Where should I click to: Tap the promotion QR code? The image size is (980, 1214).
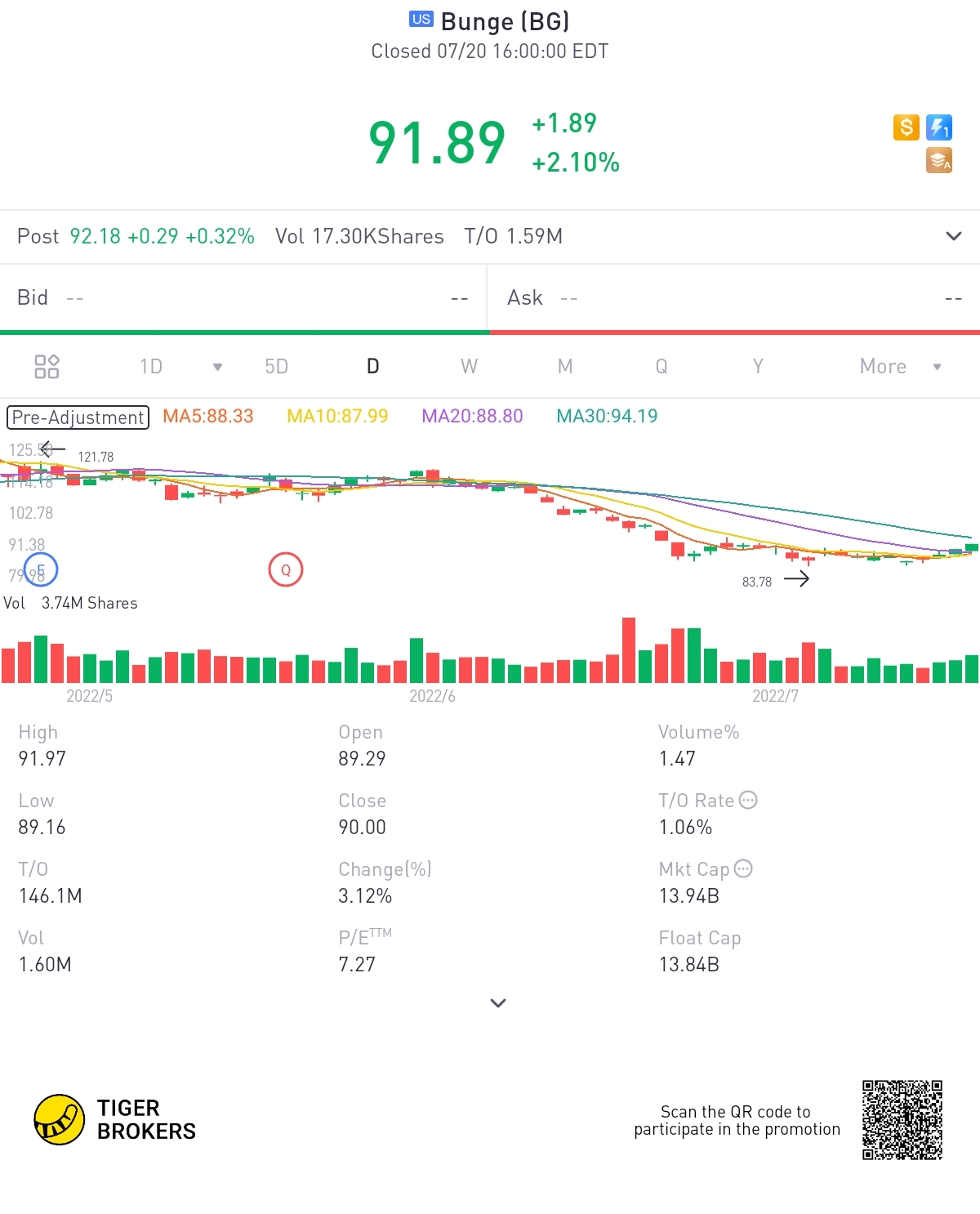pos(902,1120)
